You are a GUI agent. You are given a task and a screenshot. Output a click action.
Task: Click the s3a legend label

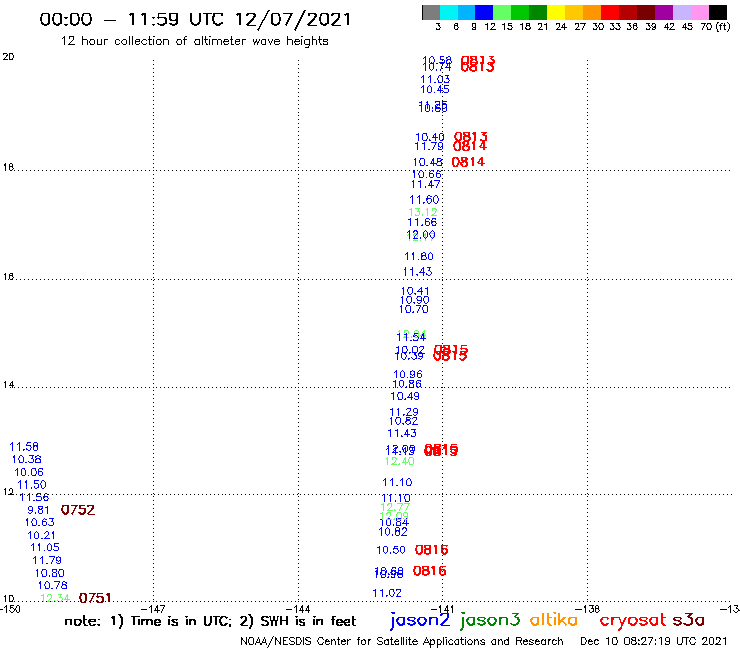coord(689,620)
